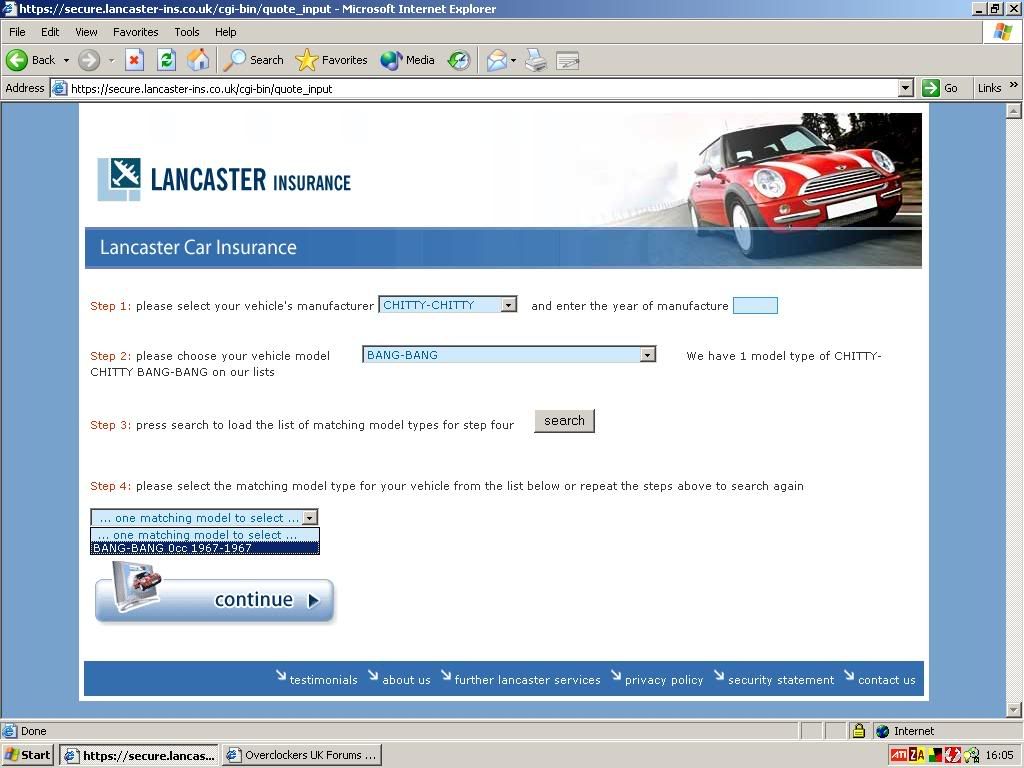Screen dimensions: 1024x768
Task: Click the Internet zone globe icon
Action: point(882,731)
